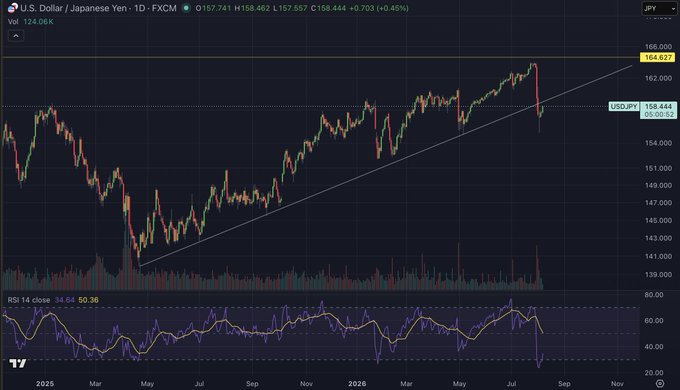680x390 pixels.
Task: Click 60.00 on the RSI axis
Action: click(654, 321)
